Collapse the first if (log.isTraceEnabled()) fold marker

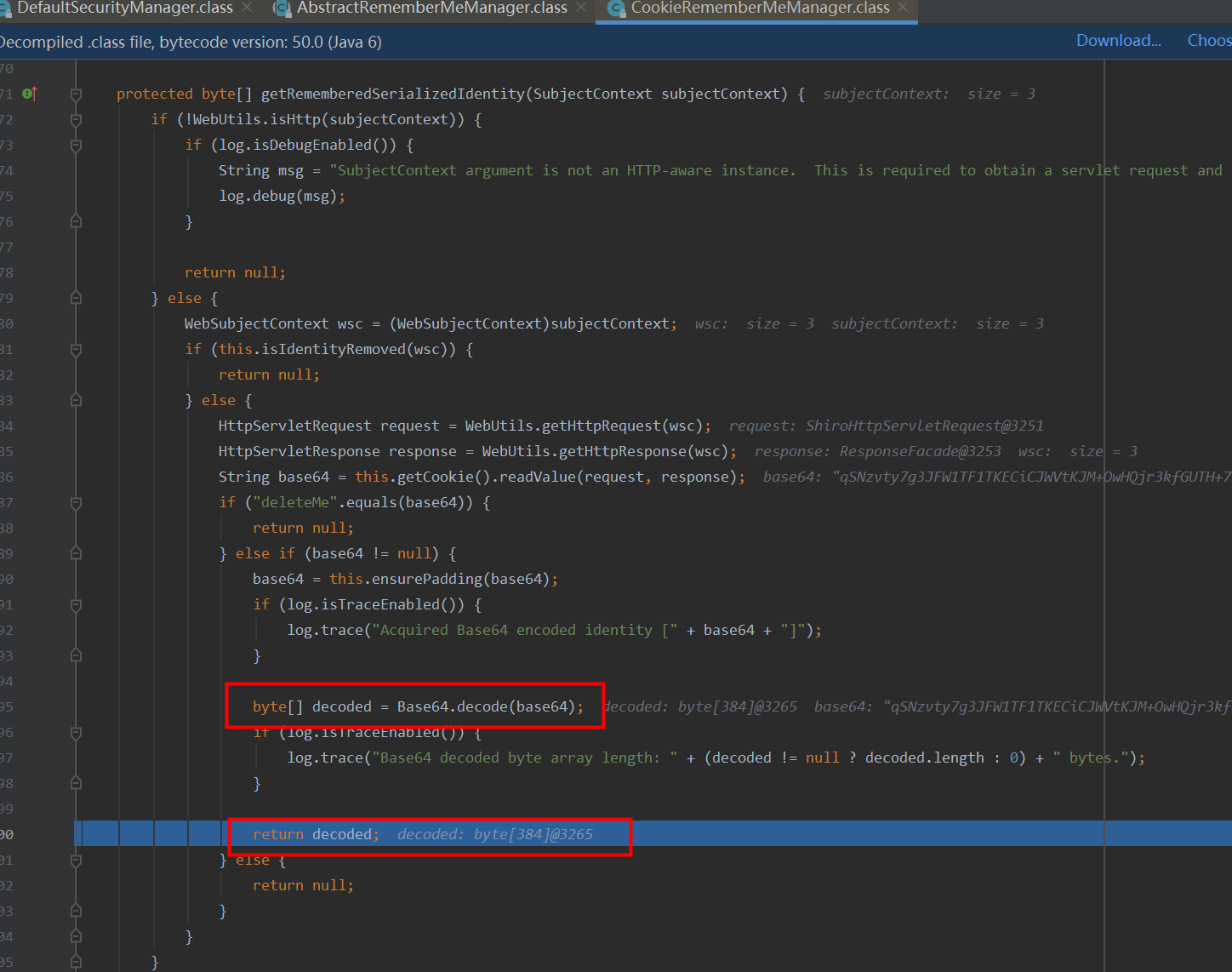pos(76,604)
